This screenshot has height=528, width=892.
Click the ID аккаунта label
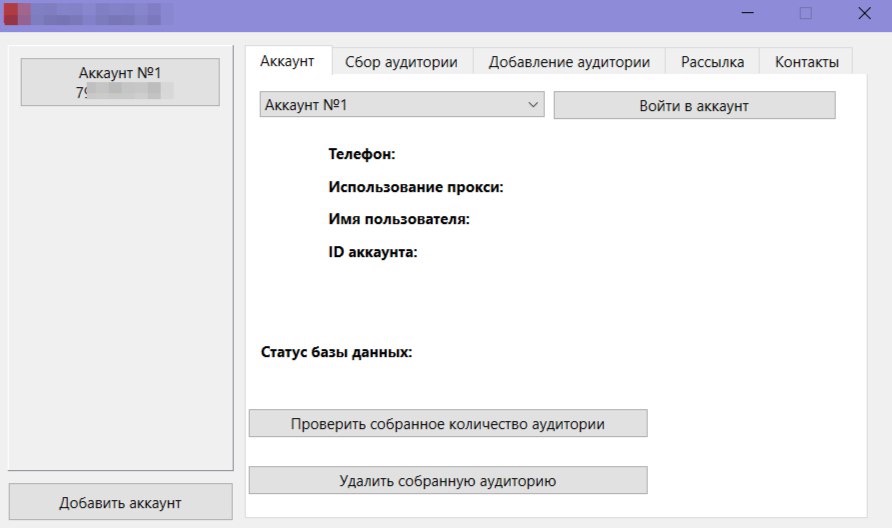pyautogui.click(x=372, y=252)
